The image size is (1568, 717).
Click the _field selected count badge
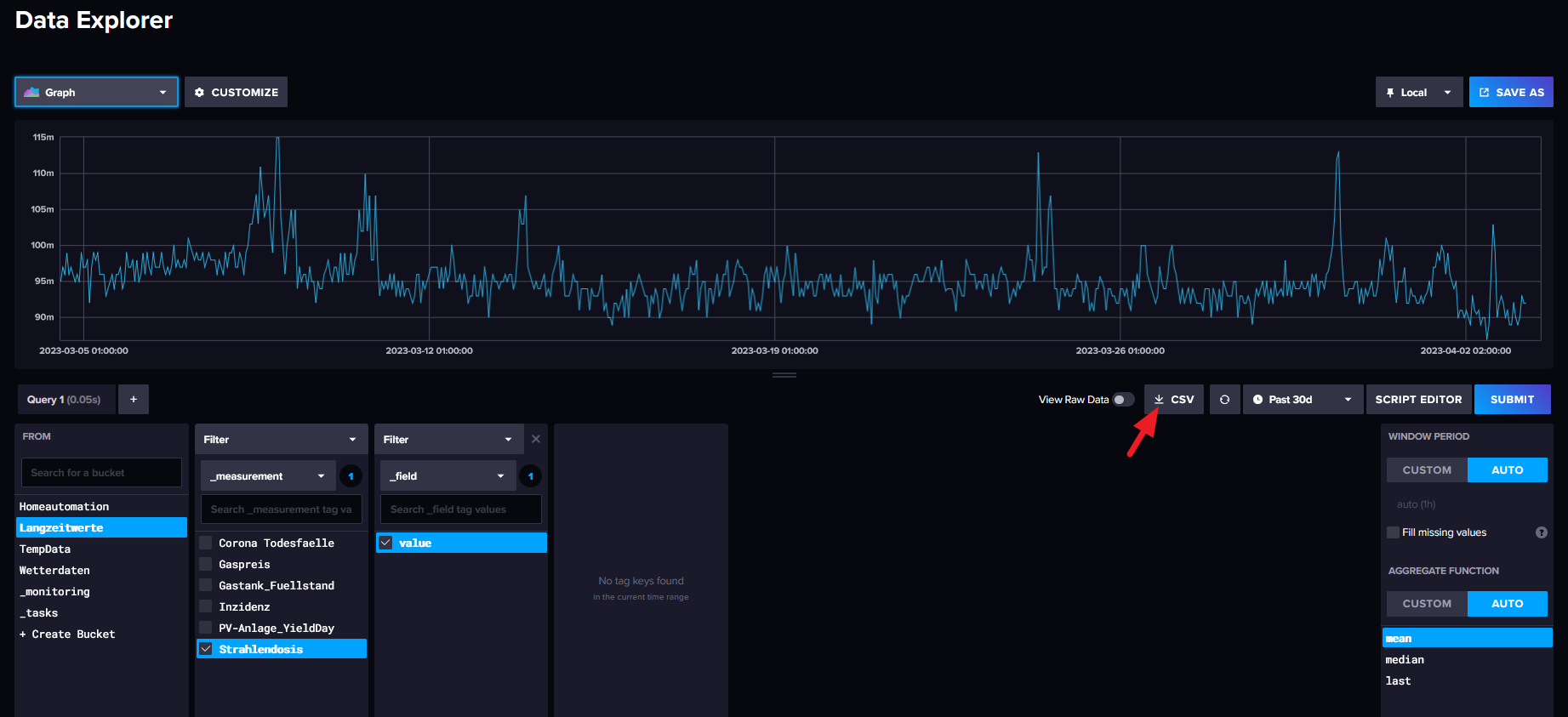530,475
